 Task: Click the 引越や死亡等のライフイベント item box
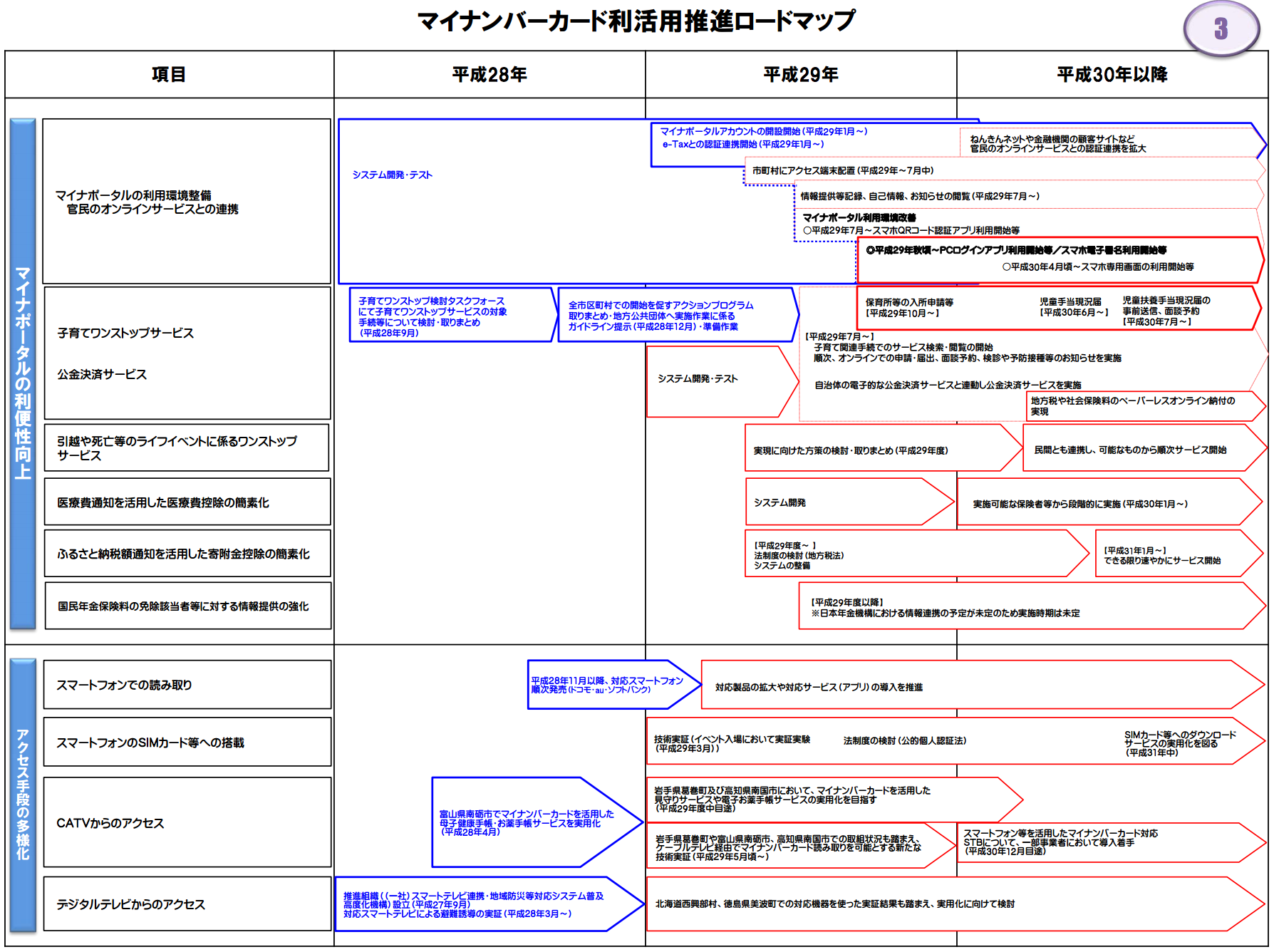[187, 447]
